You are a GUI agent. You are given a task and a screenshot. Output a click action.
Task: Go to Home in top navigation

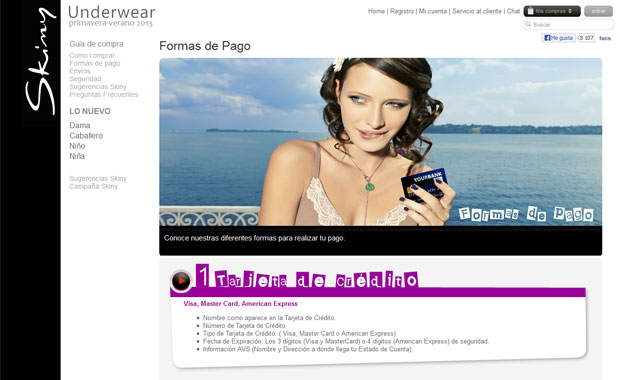point(376,11)
